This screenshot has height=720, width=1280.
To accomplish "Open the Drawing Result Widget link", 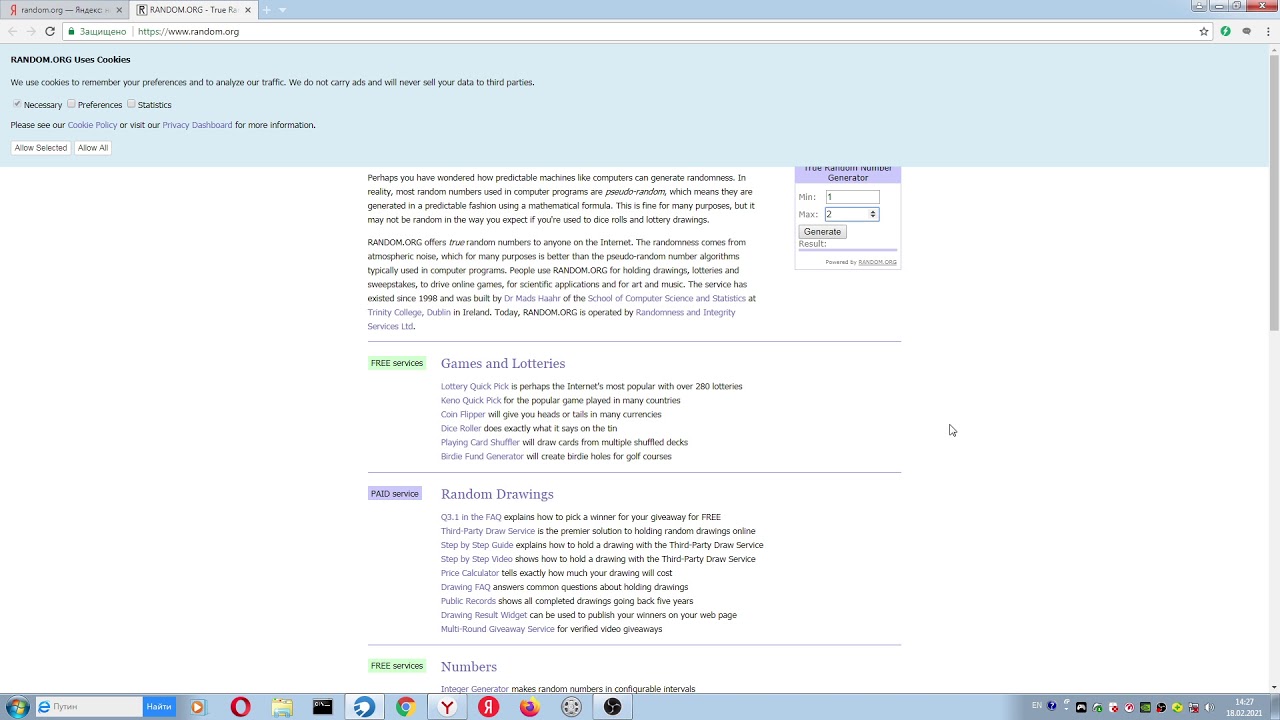I will click(x=484, y=615).
